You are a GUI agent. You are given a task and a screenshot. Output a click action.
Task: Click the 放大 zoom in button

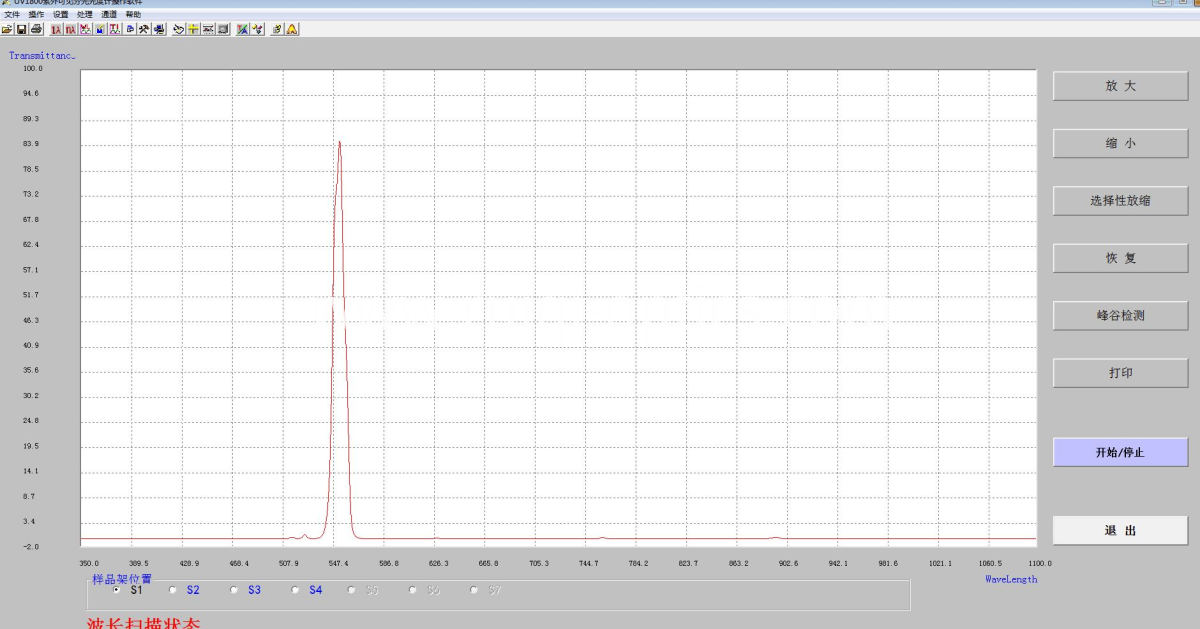coord(1120,86)
